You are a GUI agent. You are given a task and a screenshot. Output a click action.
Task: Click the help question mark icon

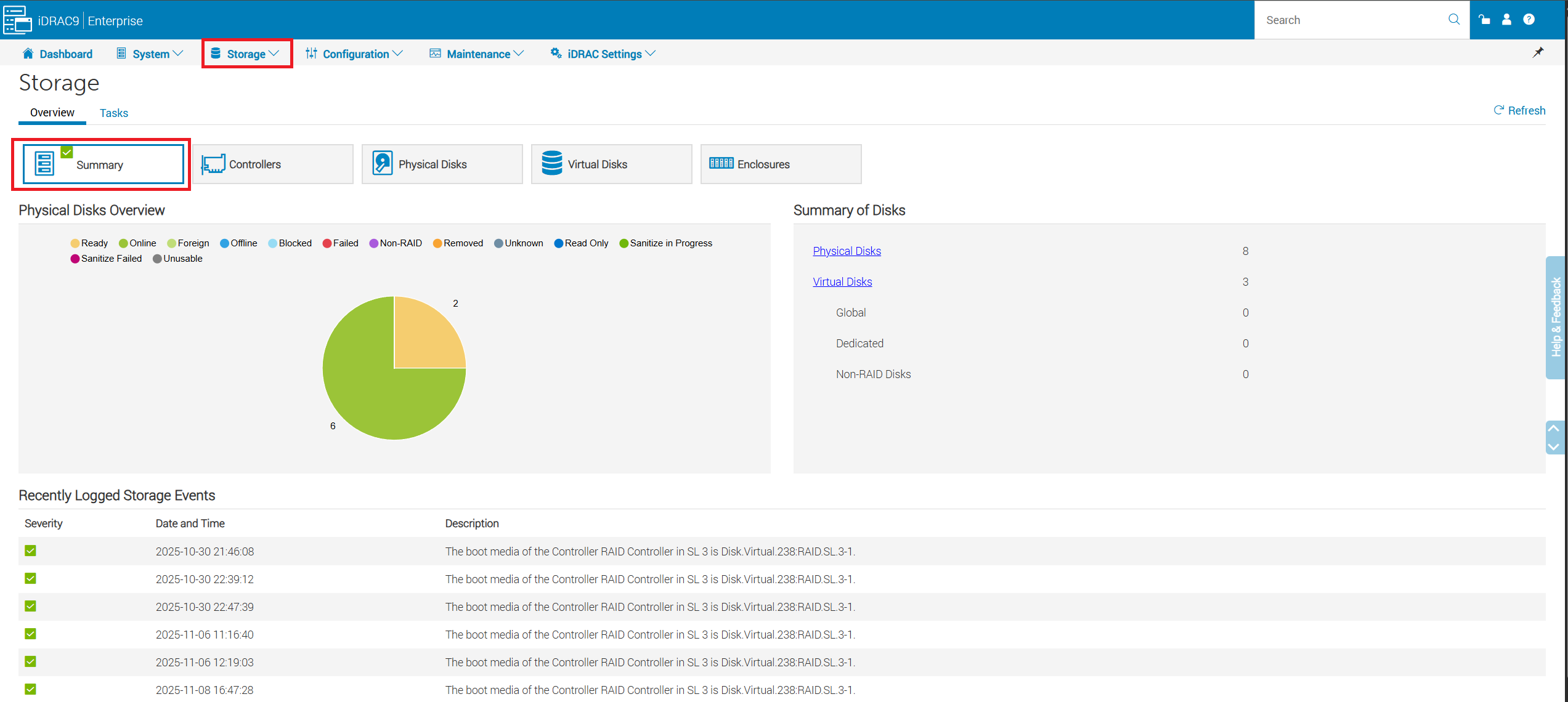[x=1529, y=19]
